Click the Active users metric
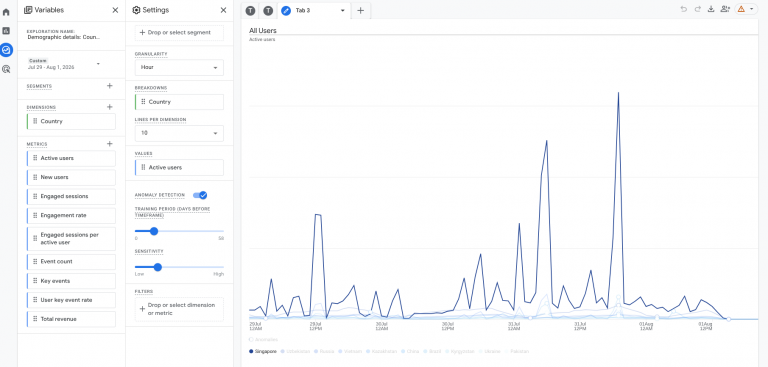Image resolution: width=768 pixels, height=367 pixels. [72, 158]
